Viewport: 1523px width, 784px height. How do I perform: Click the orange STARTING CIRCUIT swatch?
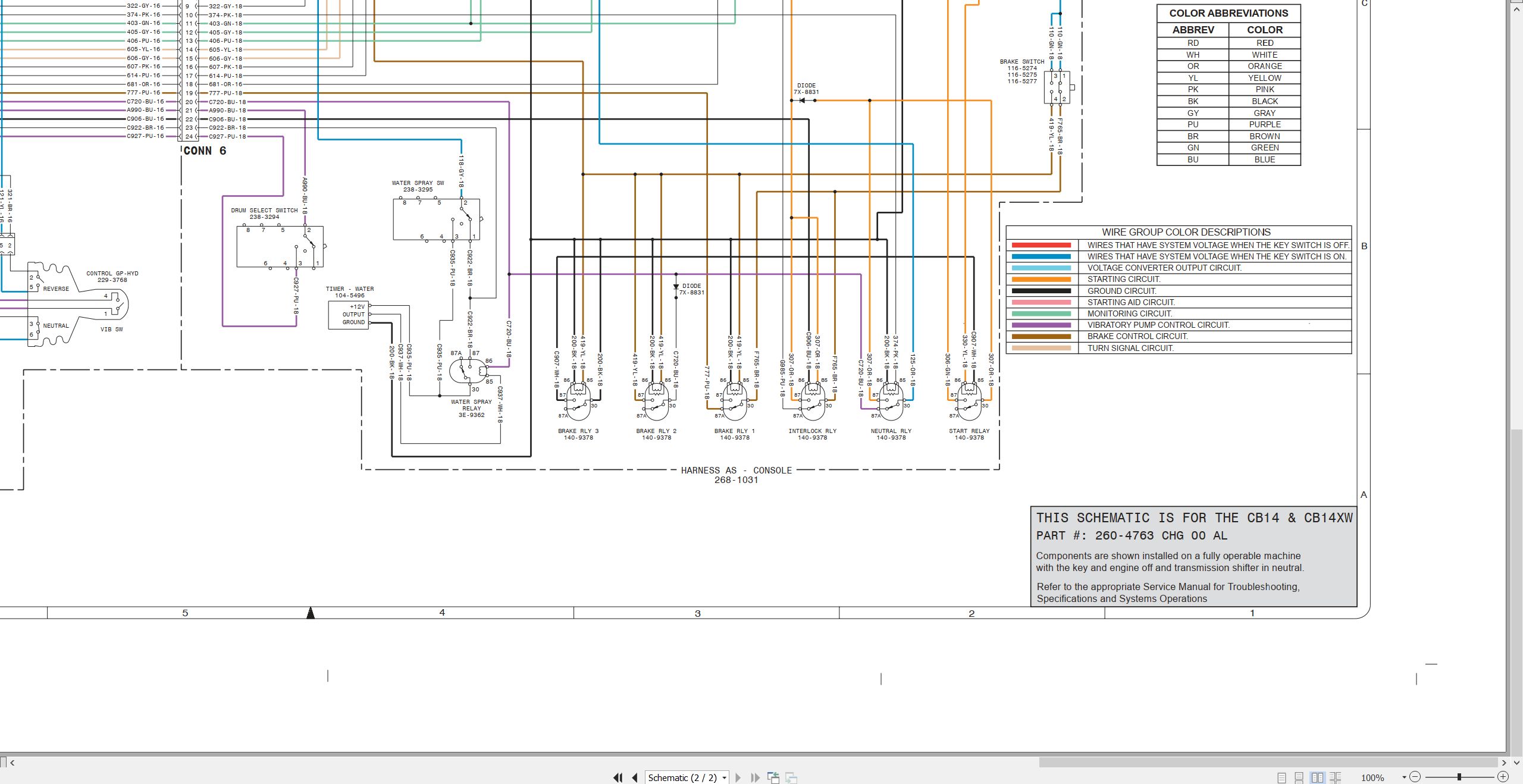(x=1041, y=280)
